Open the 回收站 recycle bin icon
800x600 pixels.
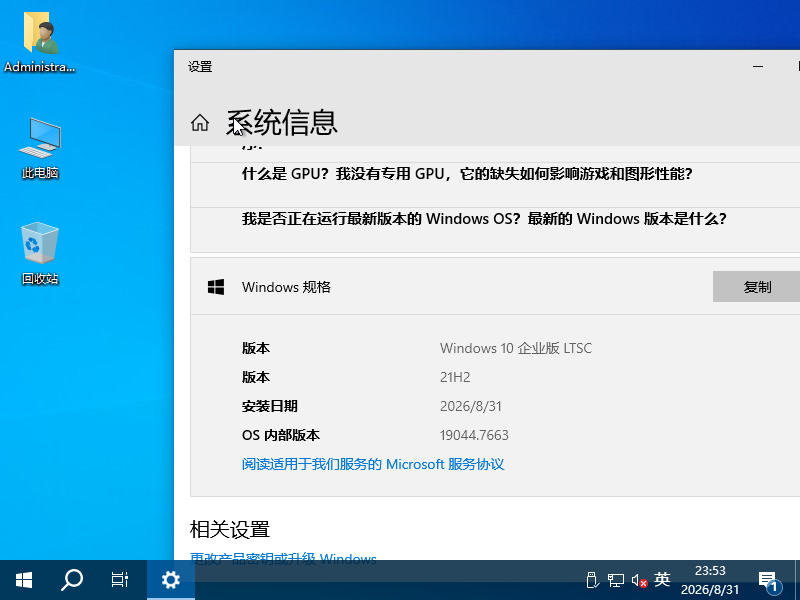click(40, 253)
